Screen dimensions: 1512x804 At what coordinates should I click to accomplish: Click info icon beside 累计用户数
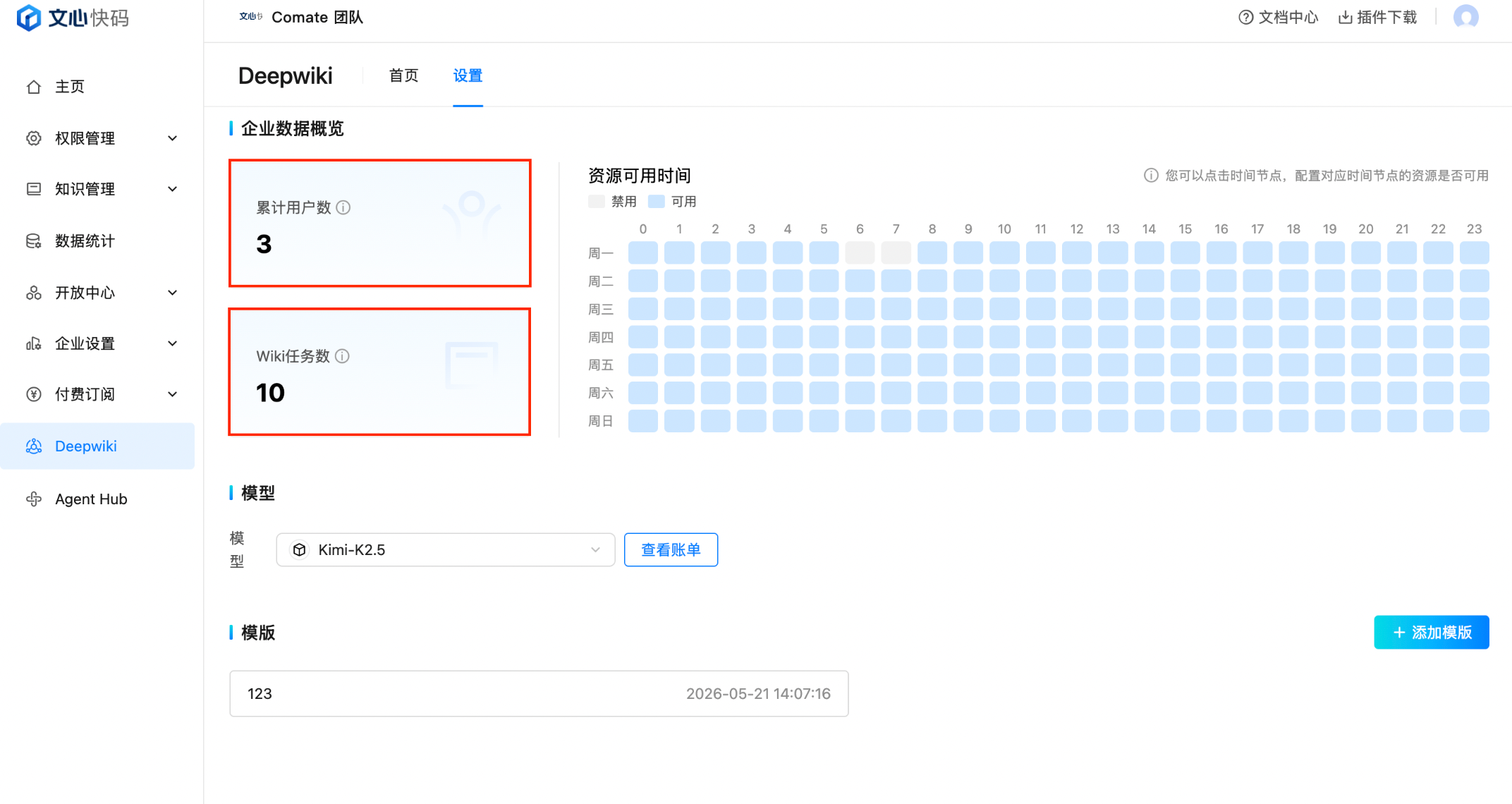pos(343,207)
